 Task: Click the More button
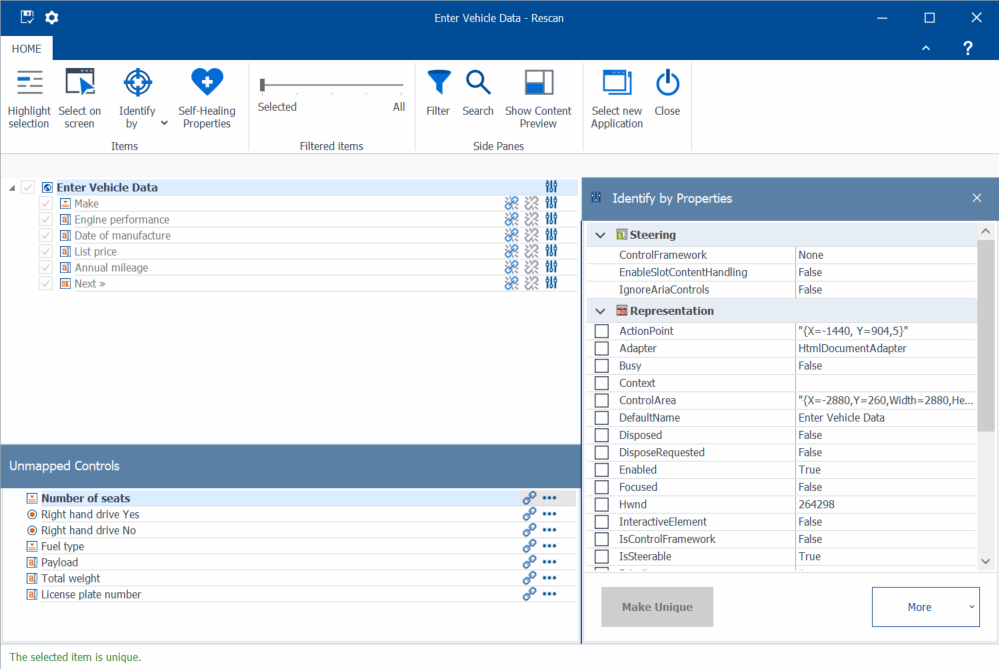tap(925, 607)
